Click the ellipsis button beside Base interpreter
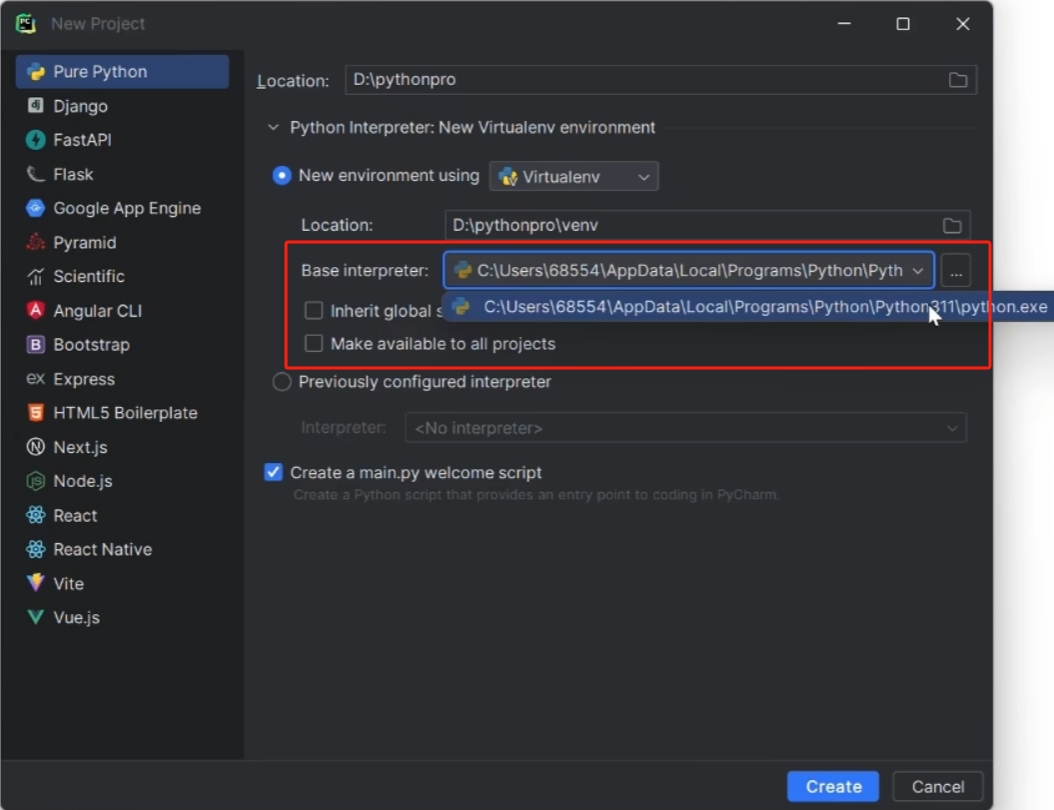 [956, 271]
